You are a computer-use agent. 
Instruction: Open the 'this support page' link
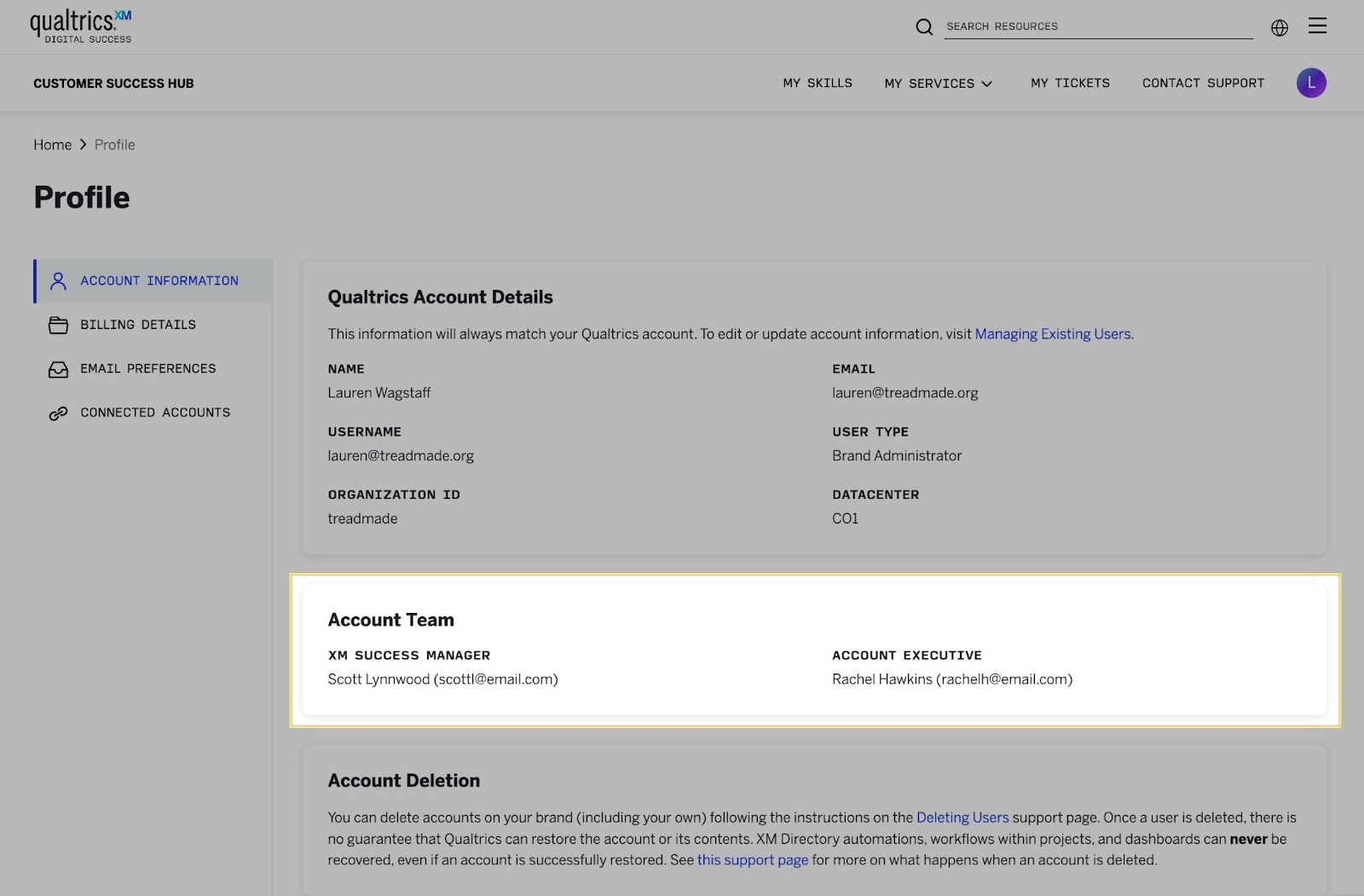point(753,860)
